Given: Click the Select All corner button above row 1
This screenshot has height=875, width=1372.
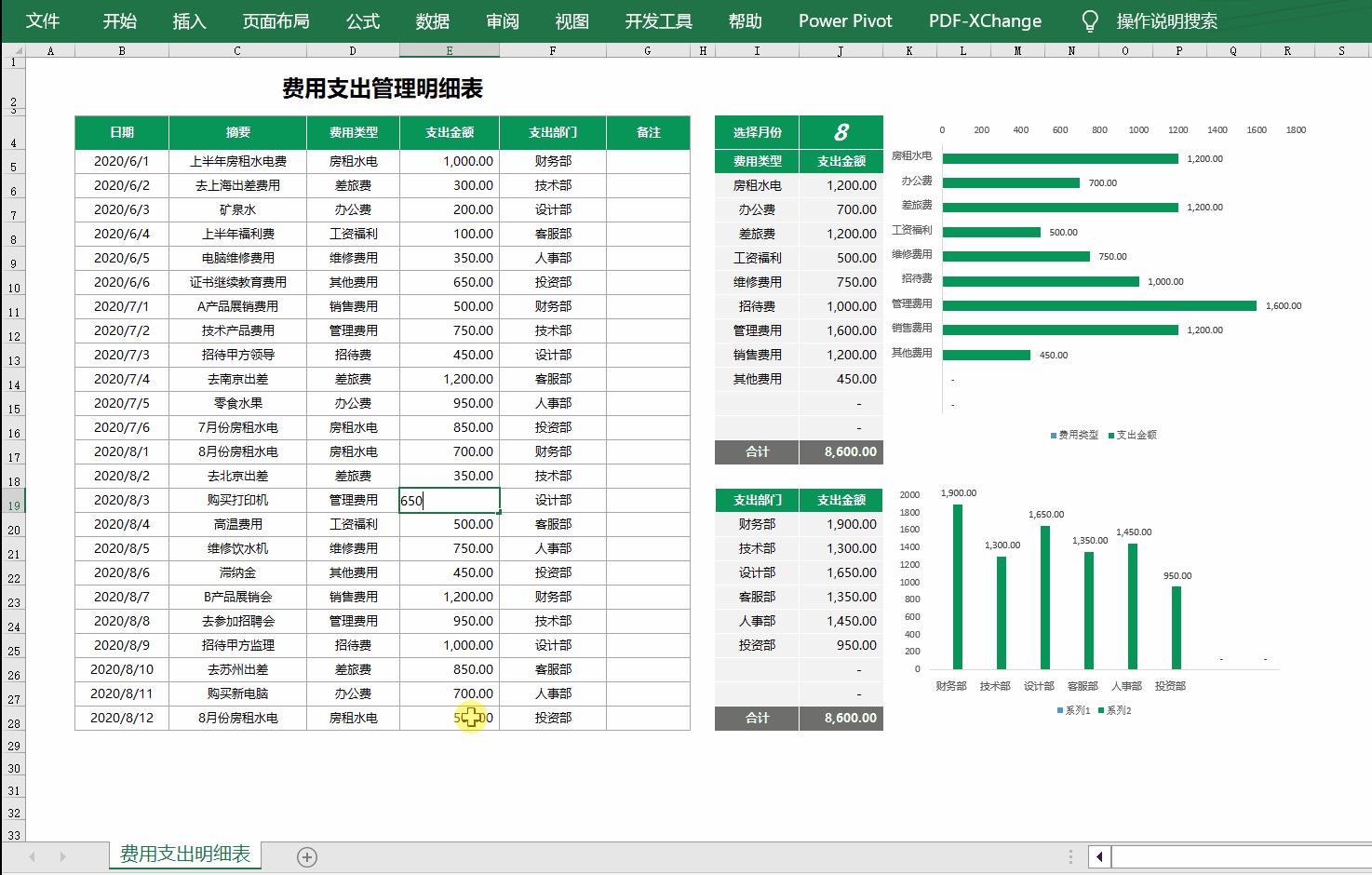Looking at the screenshot, I should point(13,50).
